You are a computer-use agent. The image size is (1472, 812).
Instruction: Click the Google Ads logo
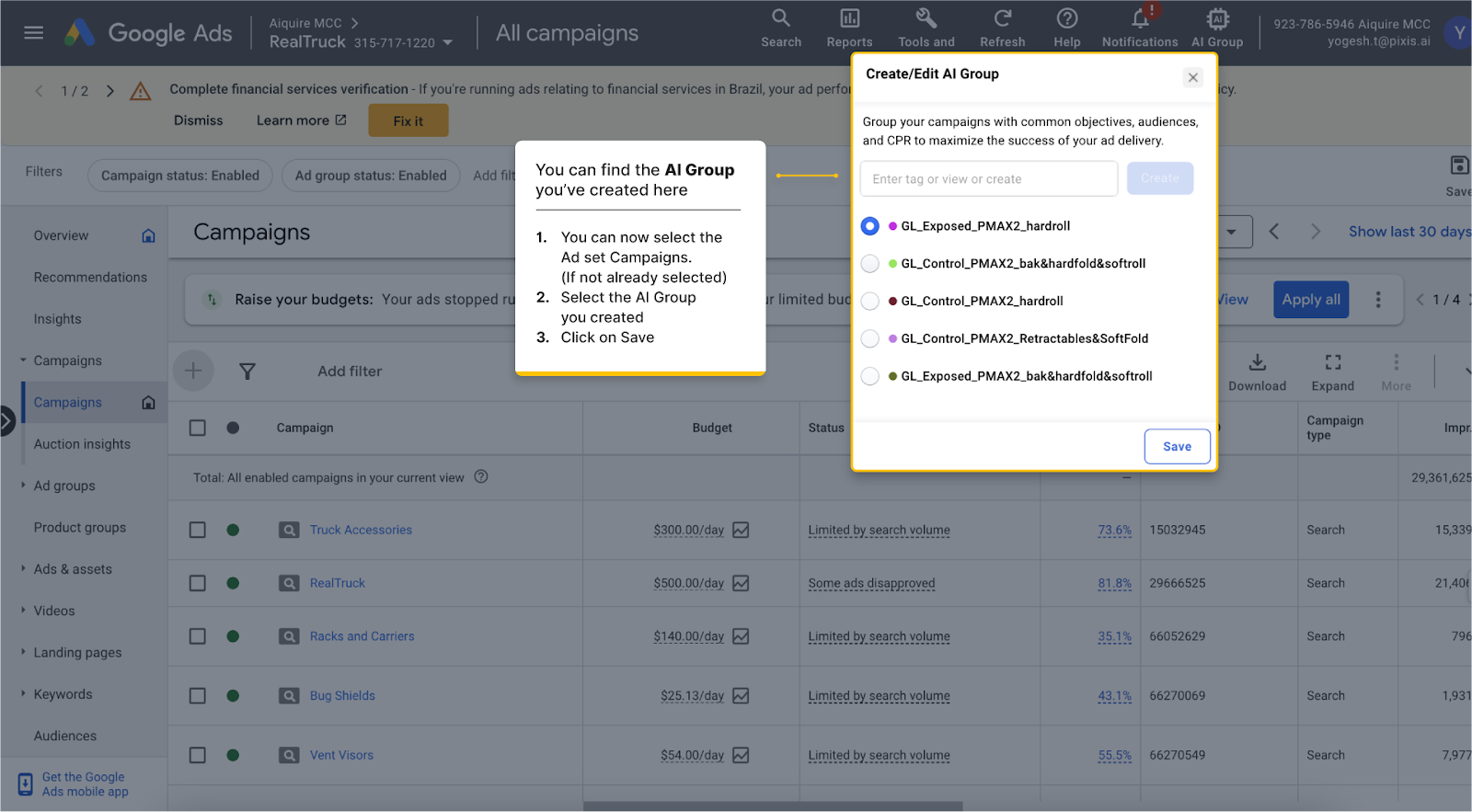149,33
